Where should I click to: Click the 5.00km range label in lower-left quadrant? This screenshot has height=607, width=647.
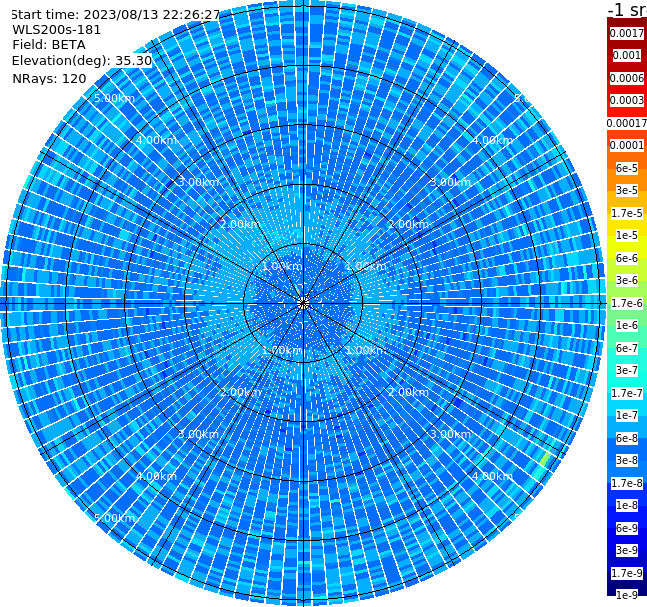(x=114, y=518)
